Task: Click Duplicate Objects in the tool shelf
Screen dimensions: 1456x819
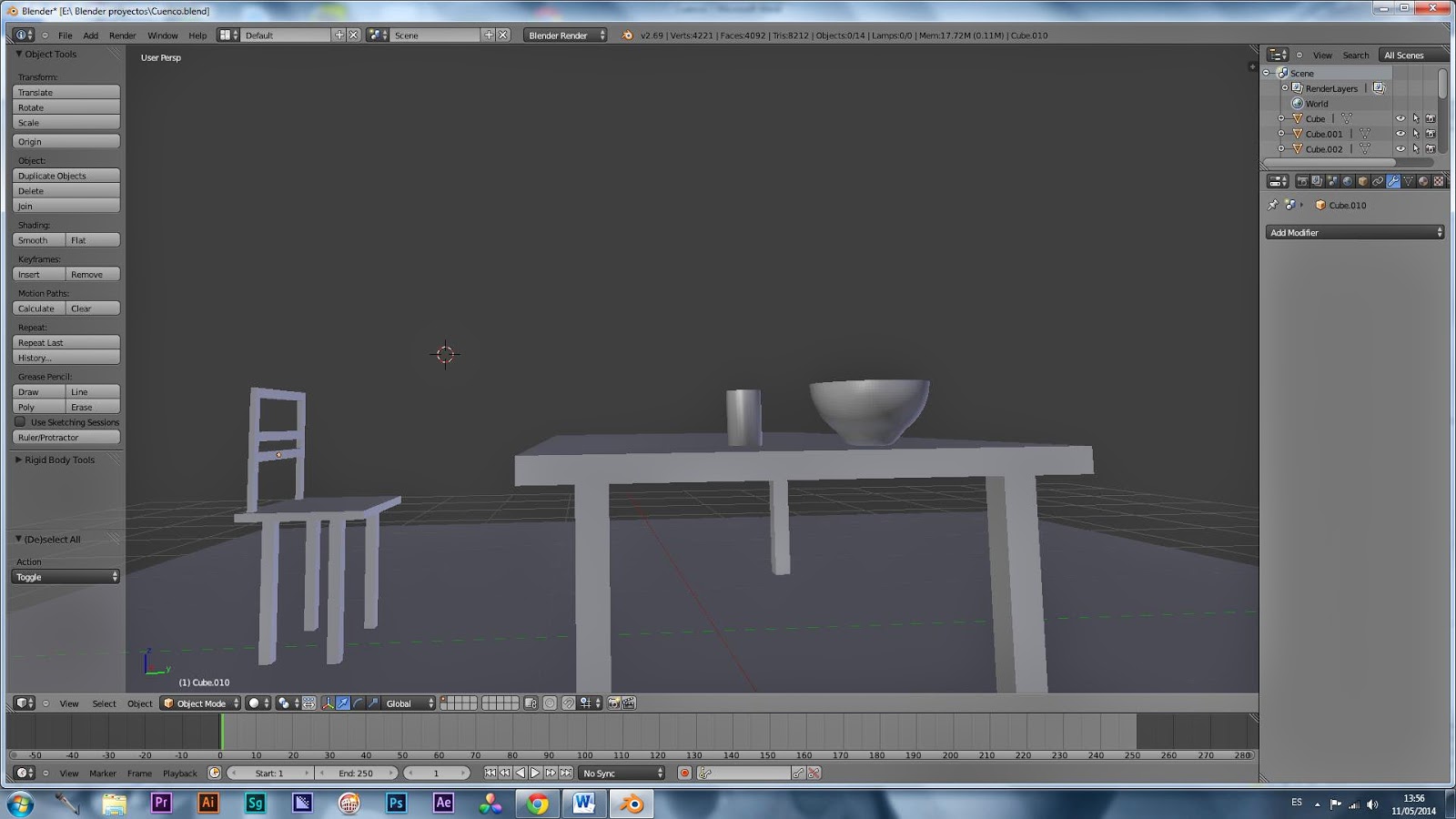Action: click(x=65, y=175)
